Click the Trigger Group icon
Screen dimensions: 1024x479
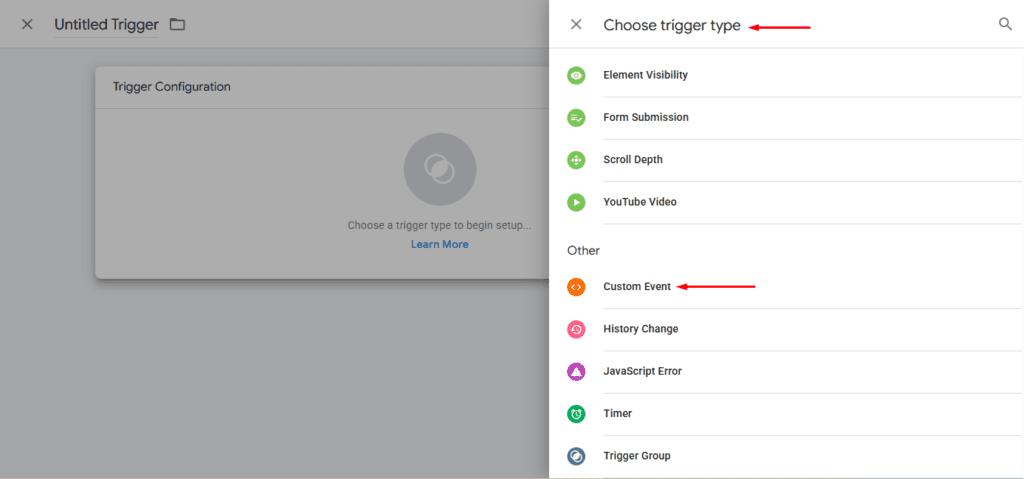576,456
